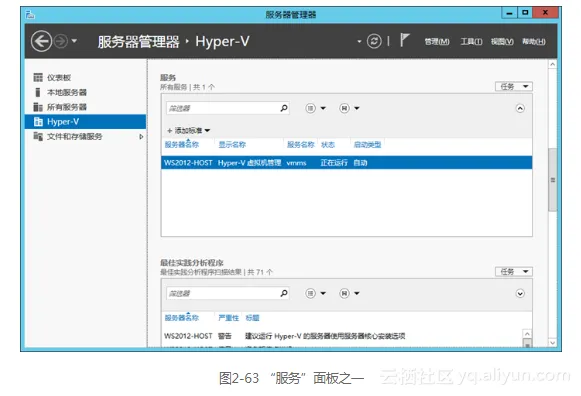Select the 警告 result row for WS2012-HOST
The width and height of the screenshot is (581, 396).
click(x=341, y=336)
